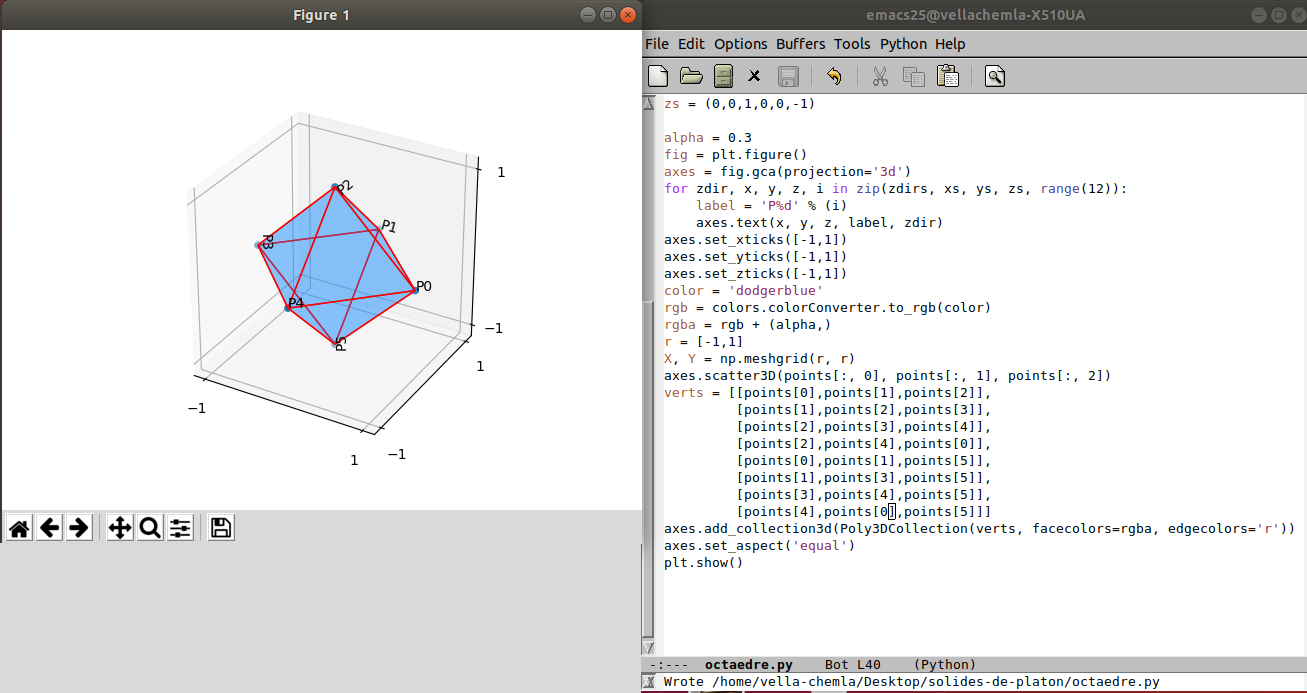Image resolution: width=1307 pixels, height=693 pixels.
Task: Close the current buffer with the X icon
Action: 755,76
